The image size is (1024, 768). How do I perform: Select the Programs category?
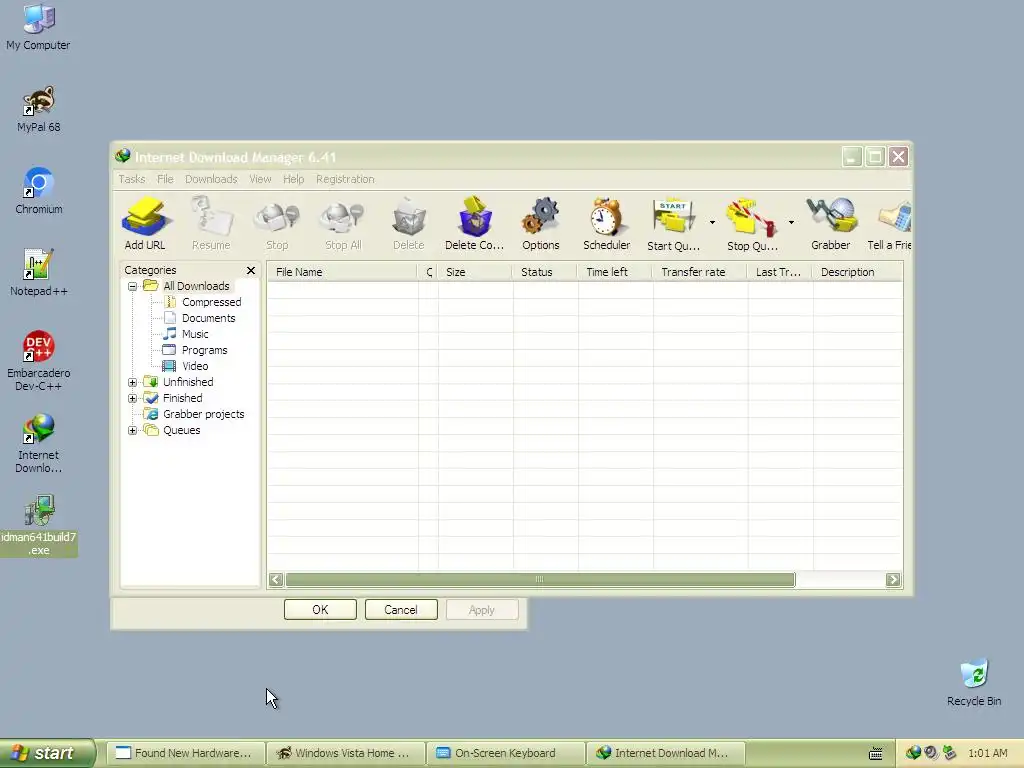pos(204,350)
